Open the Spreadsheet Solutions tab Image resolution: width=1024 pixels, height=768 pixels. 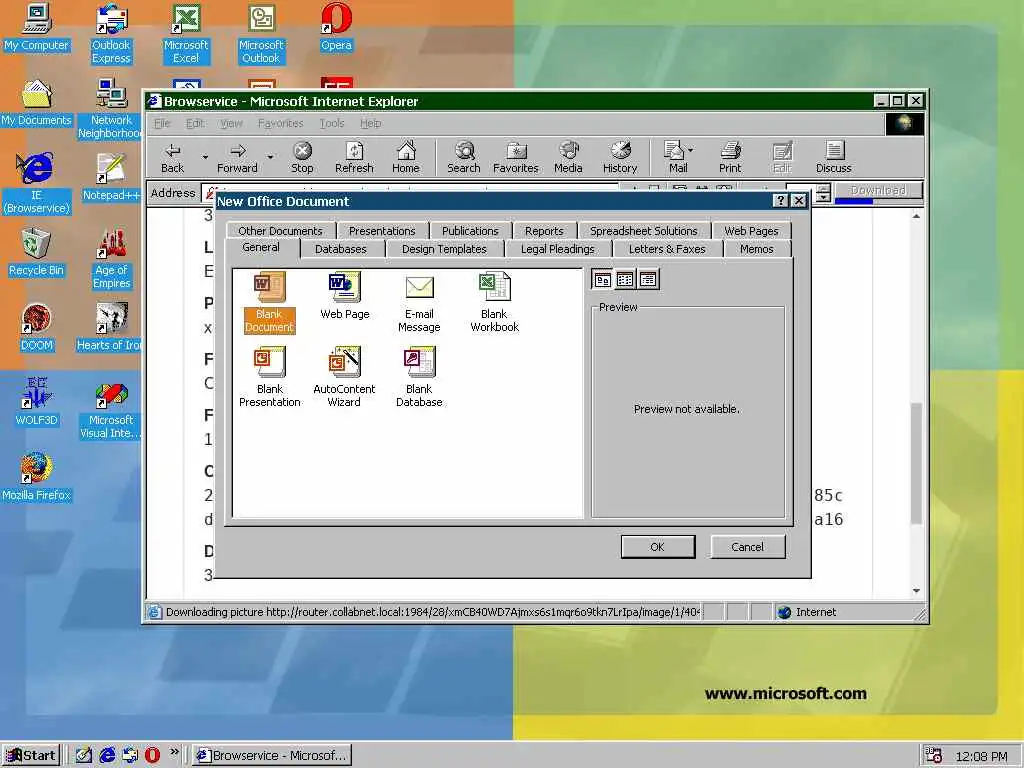tap(644, 231)
